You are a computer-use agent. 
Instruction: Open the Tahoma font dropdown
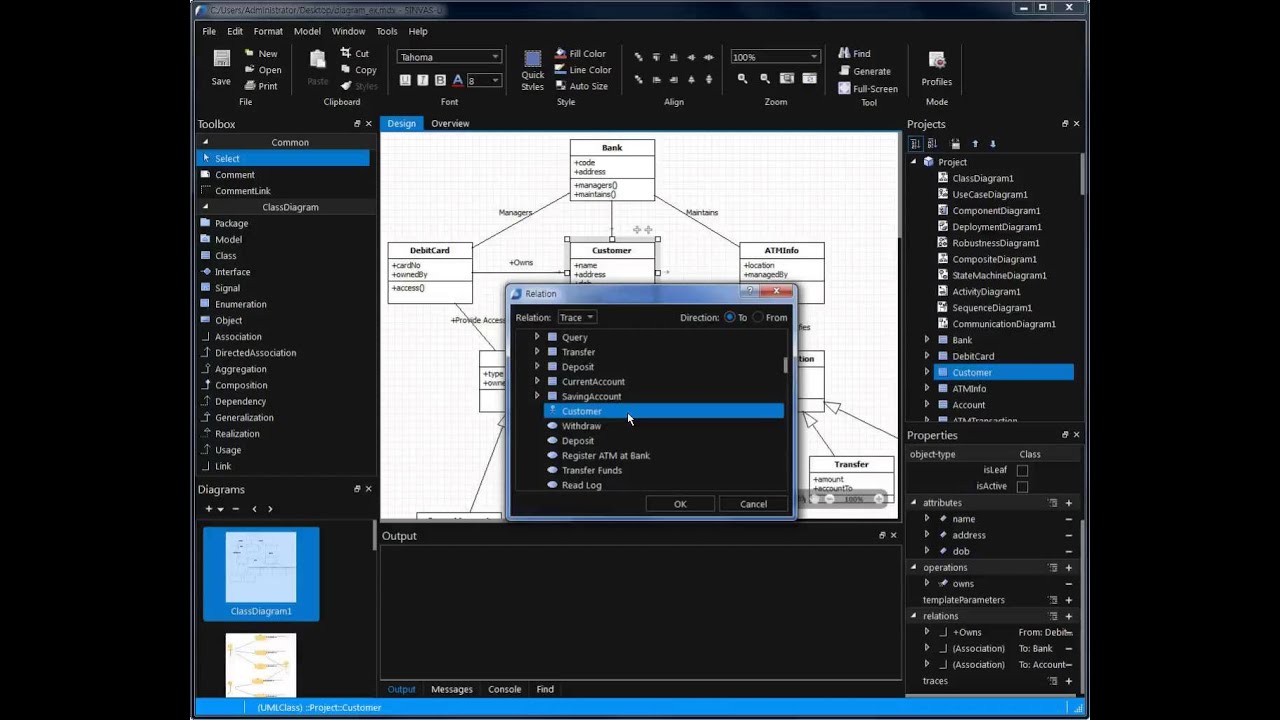[449, 57]
